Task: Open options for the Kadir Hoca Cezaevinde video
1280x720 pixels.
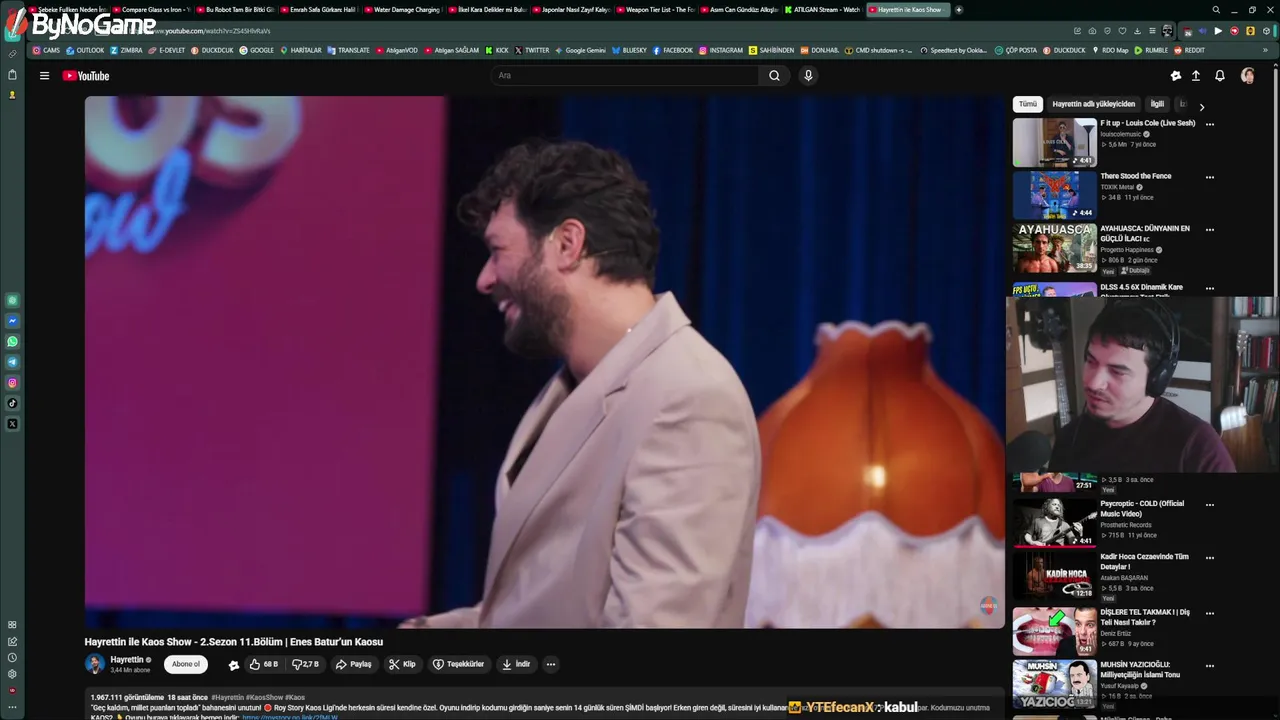Action: click(x=1210, y=557)
